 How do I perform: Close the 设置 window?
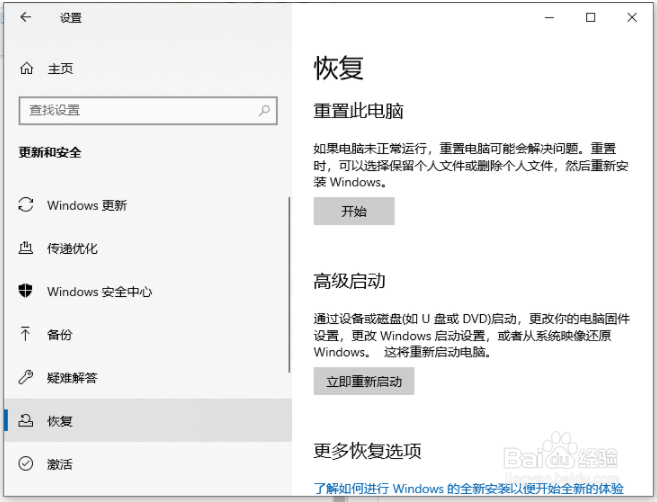point(632,18)
